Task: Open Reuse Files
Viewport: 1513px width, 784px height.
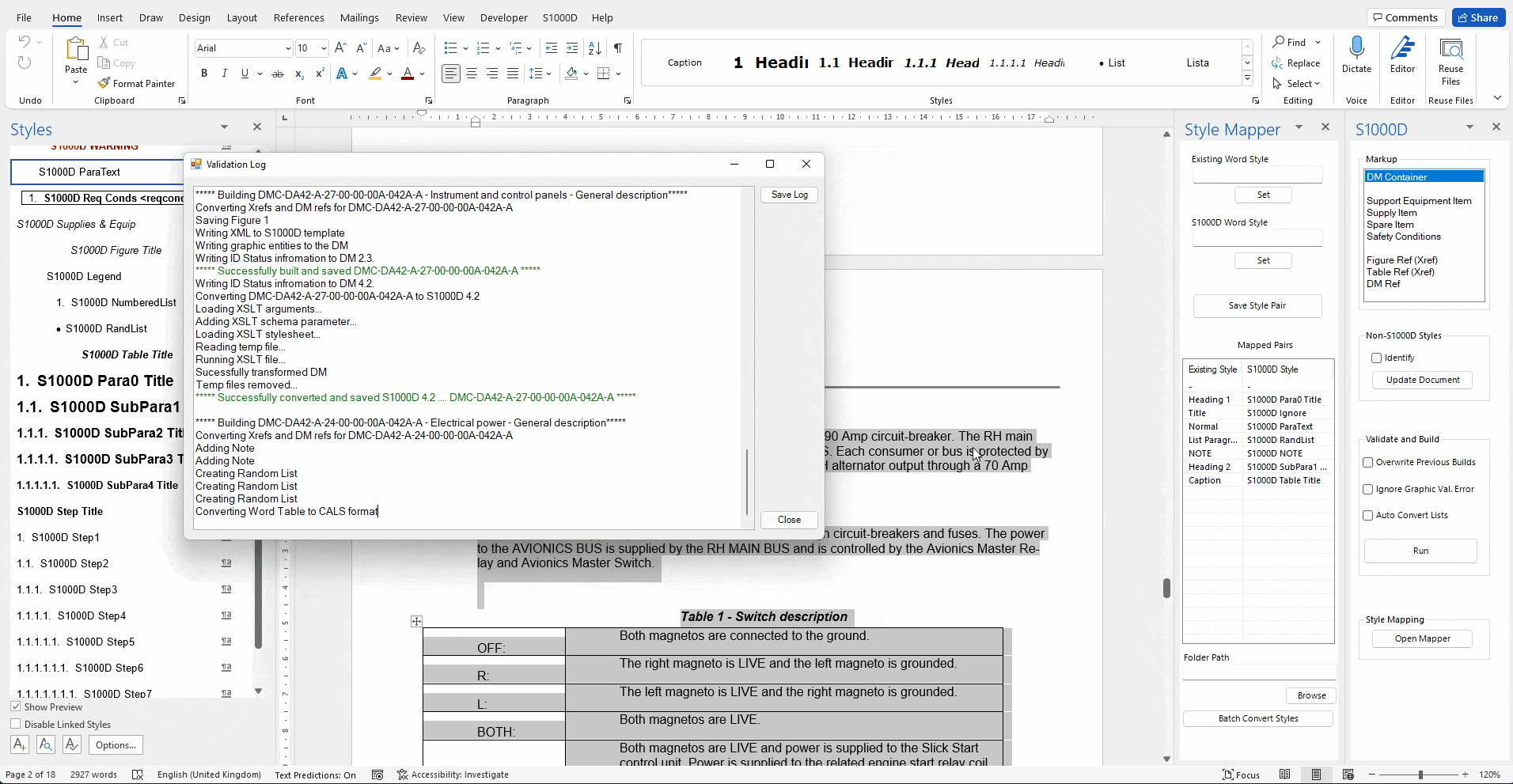Action: click(1450, 61)
